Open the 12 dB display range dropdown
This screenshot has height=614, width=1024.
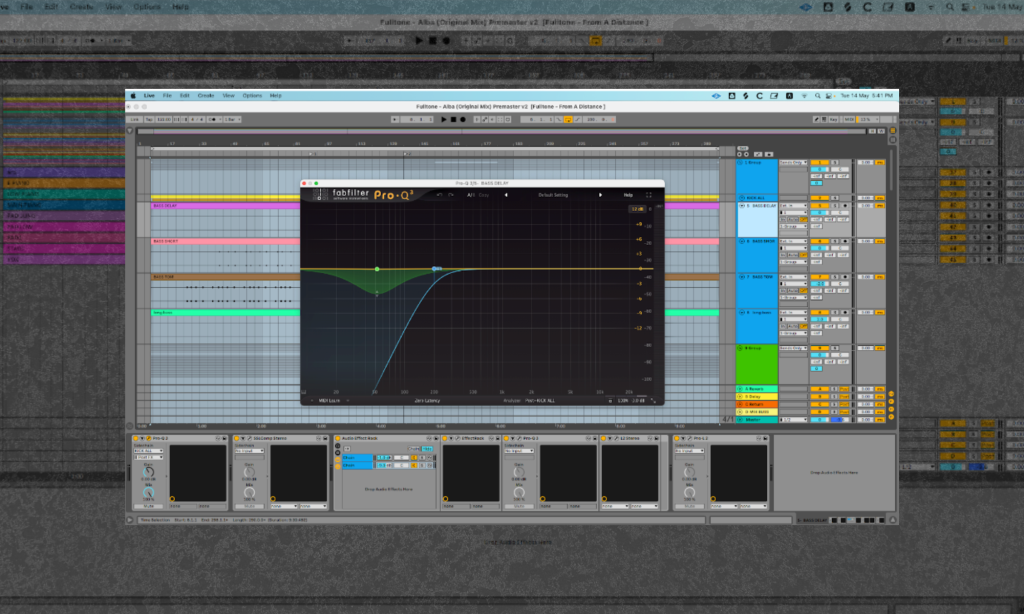pos(636,210)
